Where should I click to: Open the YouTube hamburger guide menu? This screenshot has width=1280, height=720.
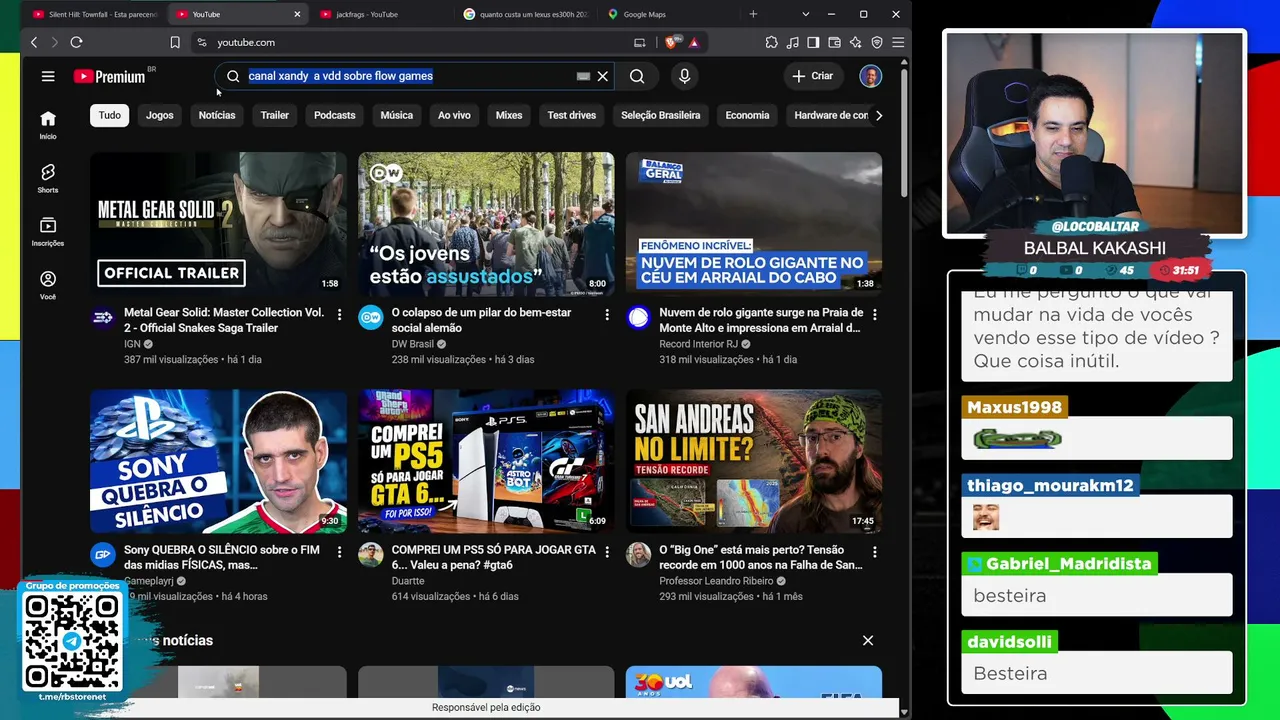point(48,76)
